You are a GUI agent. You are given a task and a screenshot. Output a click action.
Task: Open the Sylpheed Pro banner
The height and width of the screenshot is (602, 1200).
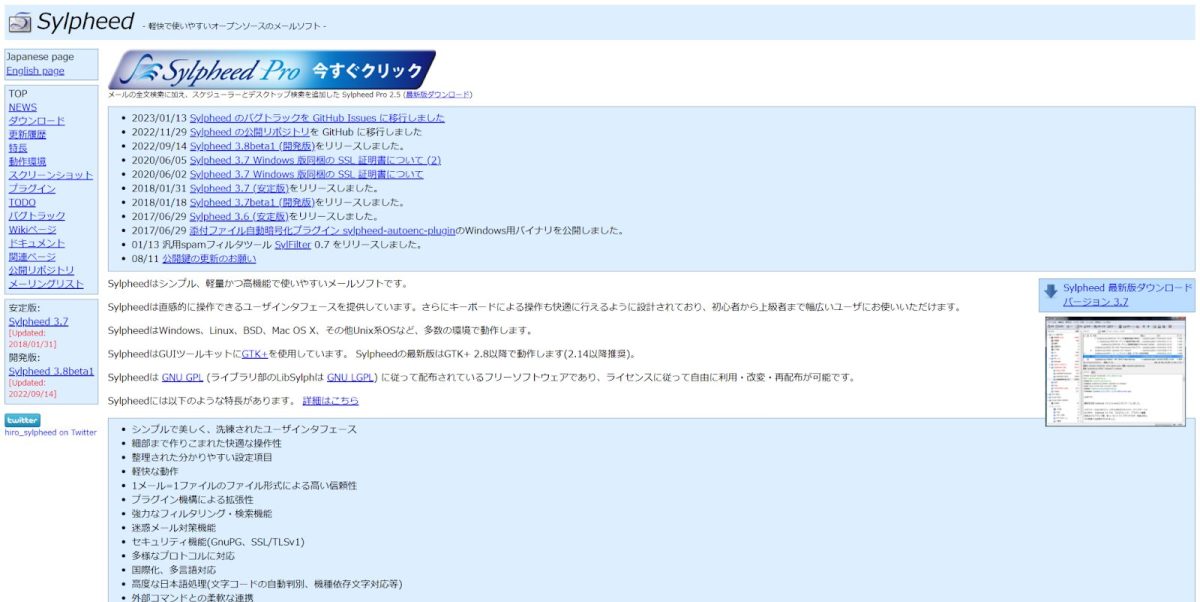click(x=272, y=70)
